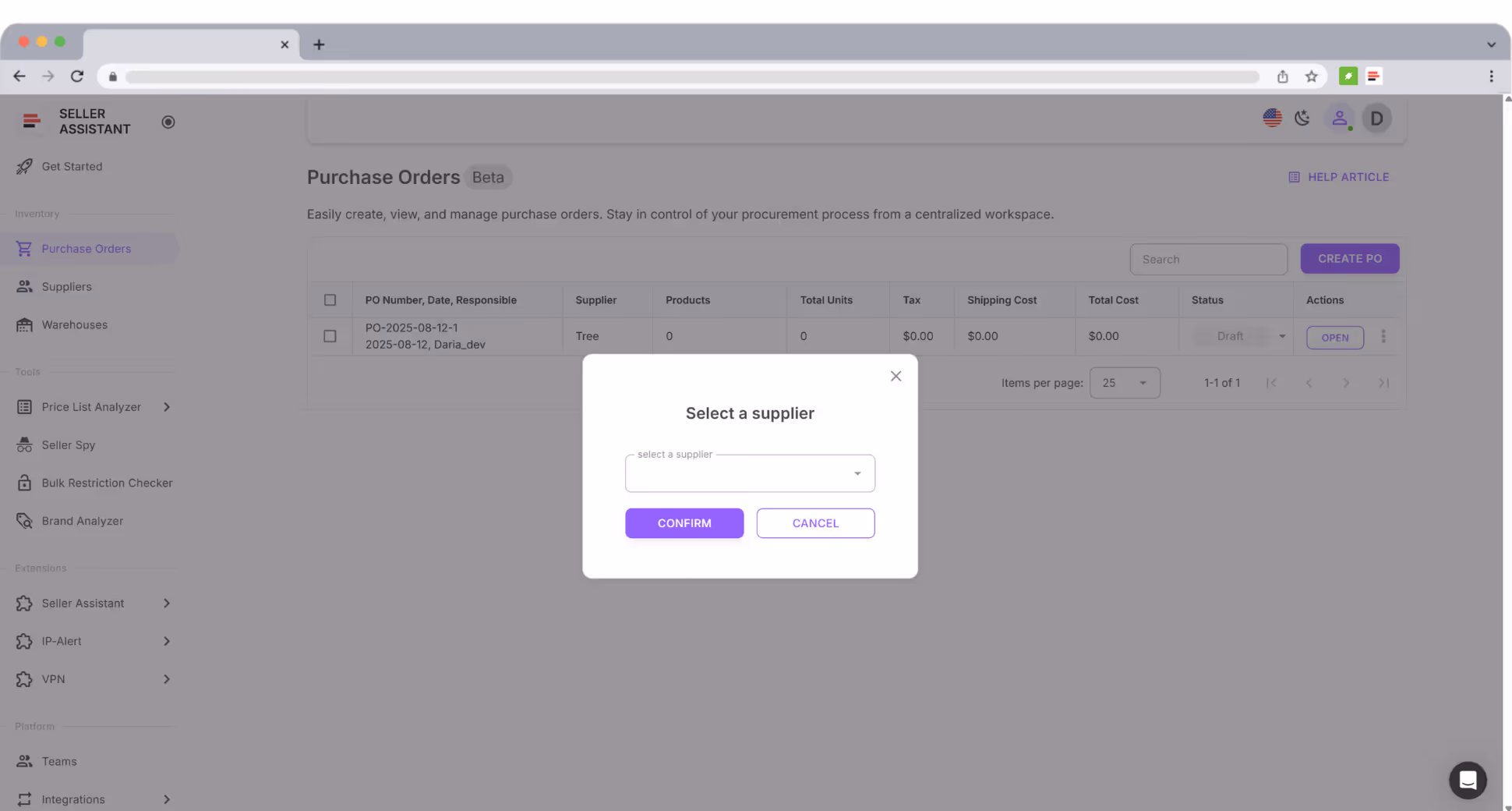Open Suppliers in the sidebar

(x=66, y=287)
